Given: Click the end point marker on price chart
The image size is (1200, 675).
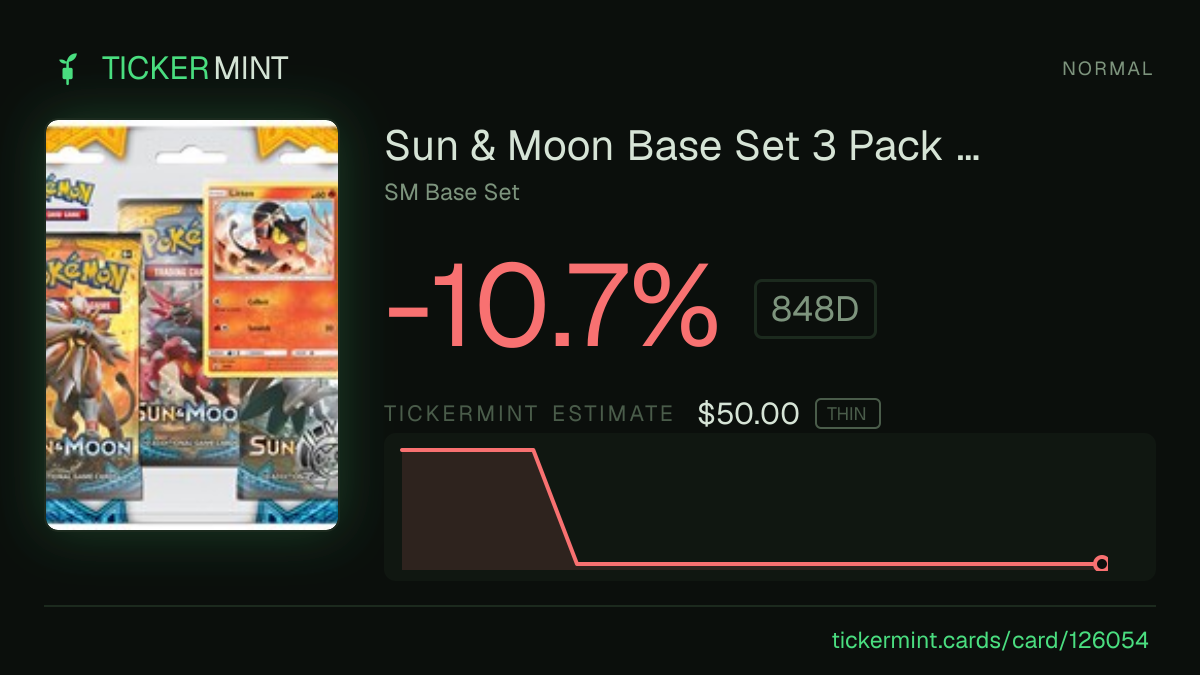Looking at the screenshot, I should (x=1101, y=564).
